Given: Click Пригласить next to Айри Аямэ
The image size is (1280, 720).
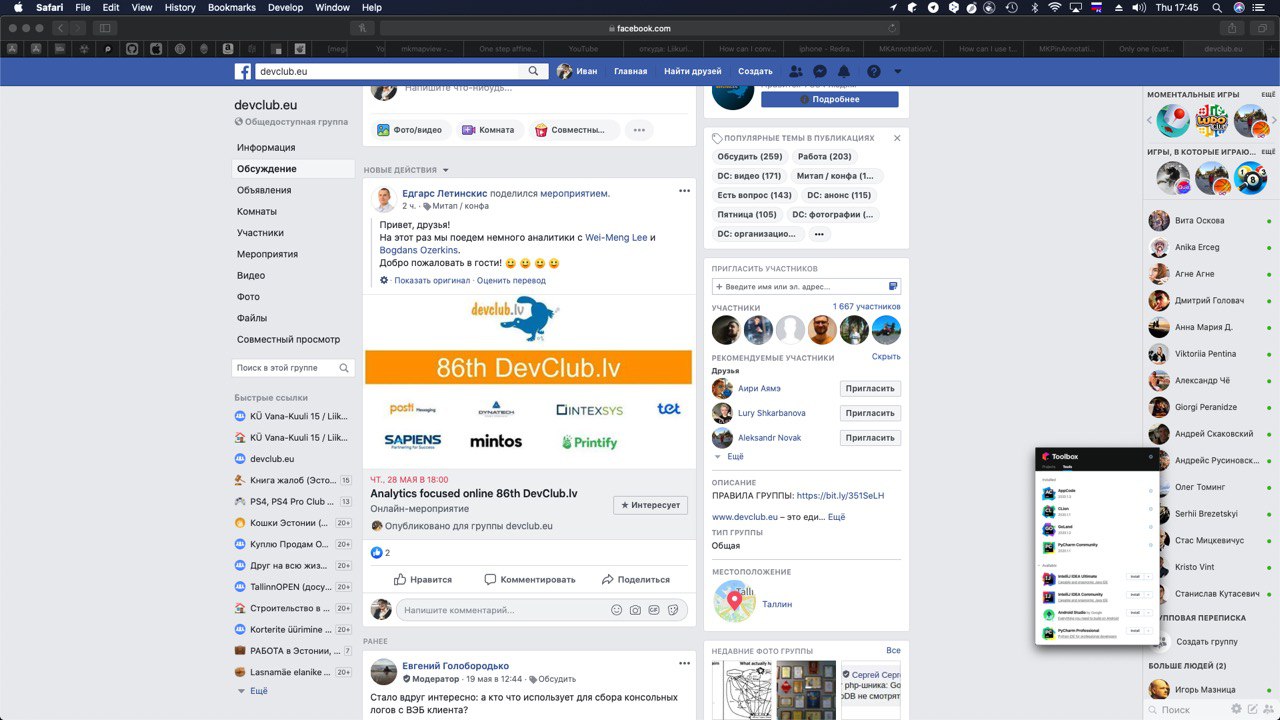Looking at the screenshot, I should tap(870, 388).
